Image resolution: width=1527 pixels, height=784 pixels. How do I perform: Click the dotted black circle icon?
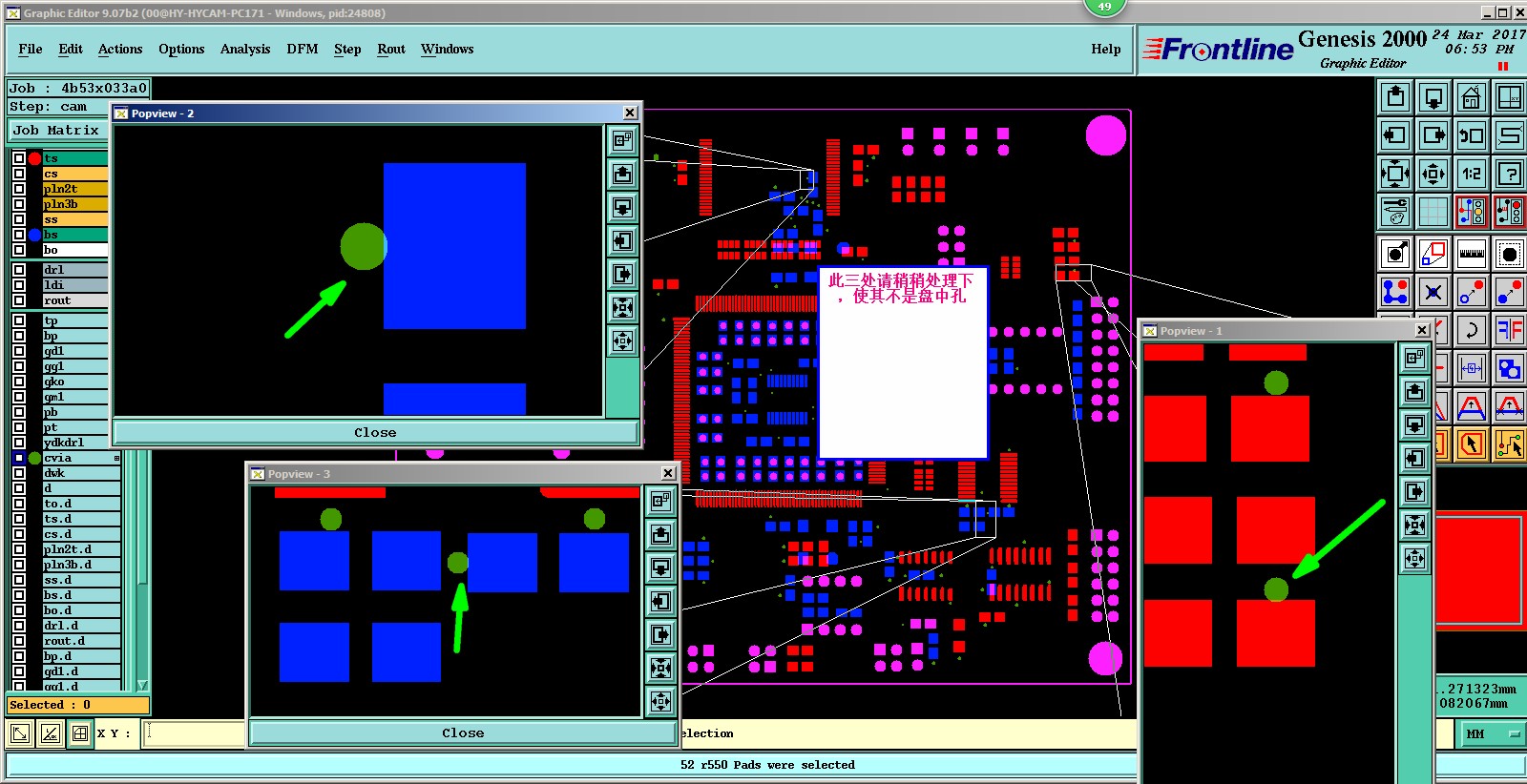coord(1510,254)
